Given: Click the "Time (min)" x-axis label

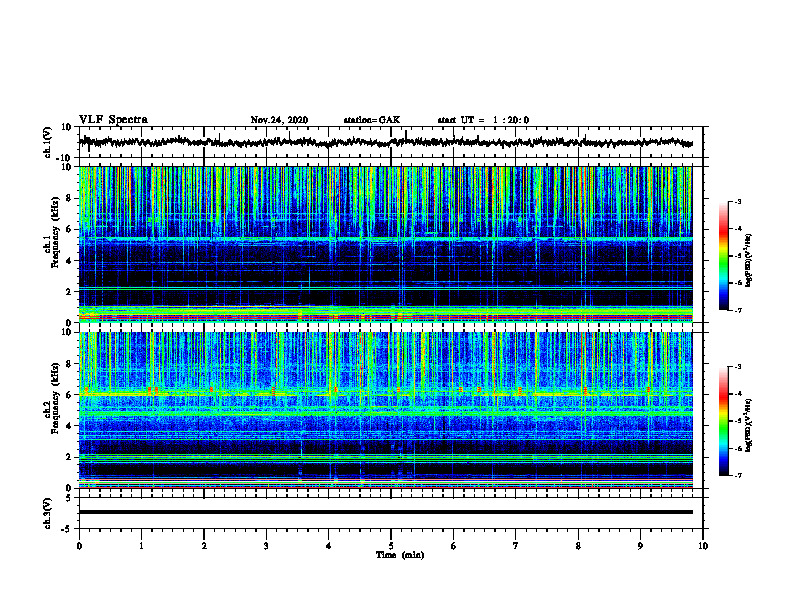Looking at the screenshot, I should [400, 555].
